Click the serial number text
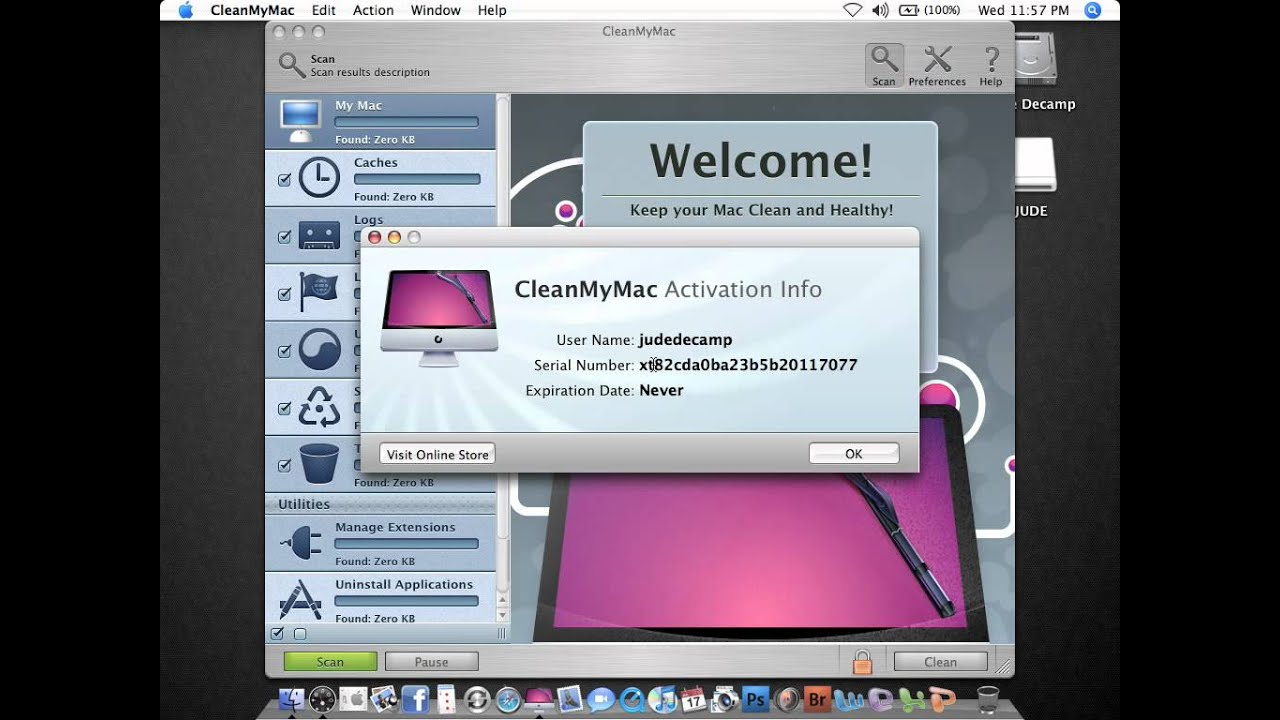 [x=748, y=365]
